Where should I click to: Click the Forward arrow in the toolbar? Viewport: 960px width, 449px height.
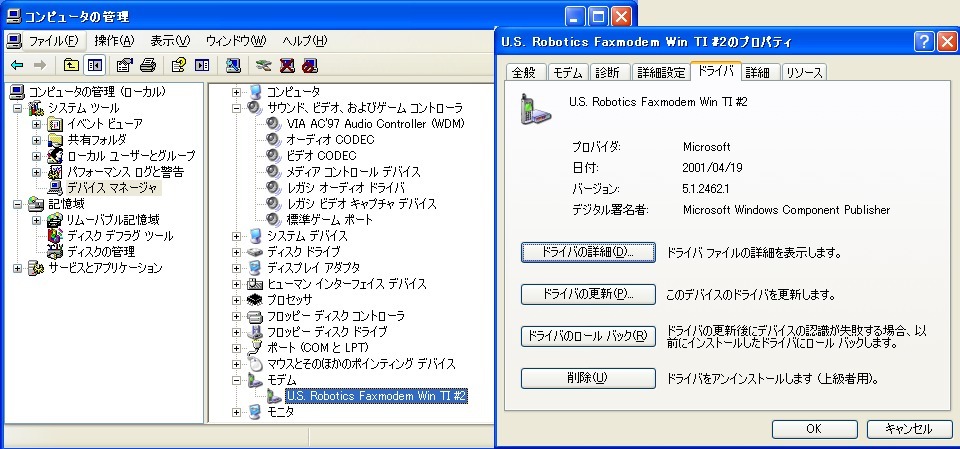40,65
